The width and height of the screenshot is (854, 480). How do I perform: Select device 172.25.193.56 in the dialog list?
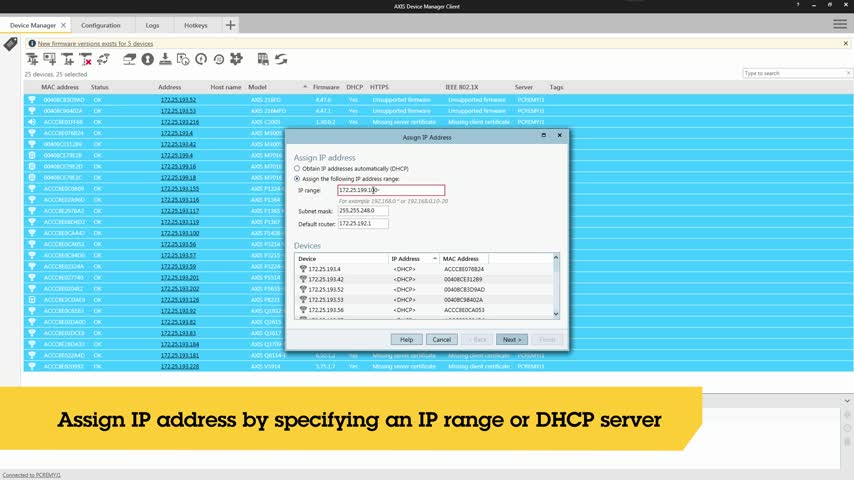coord(425,310)
